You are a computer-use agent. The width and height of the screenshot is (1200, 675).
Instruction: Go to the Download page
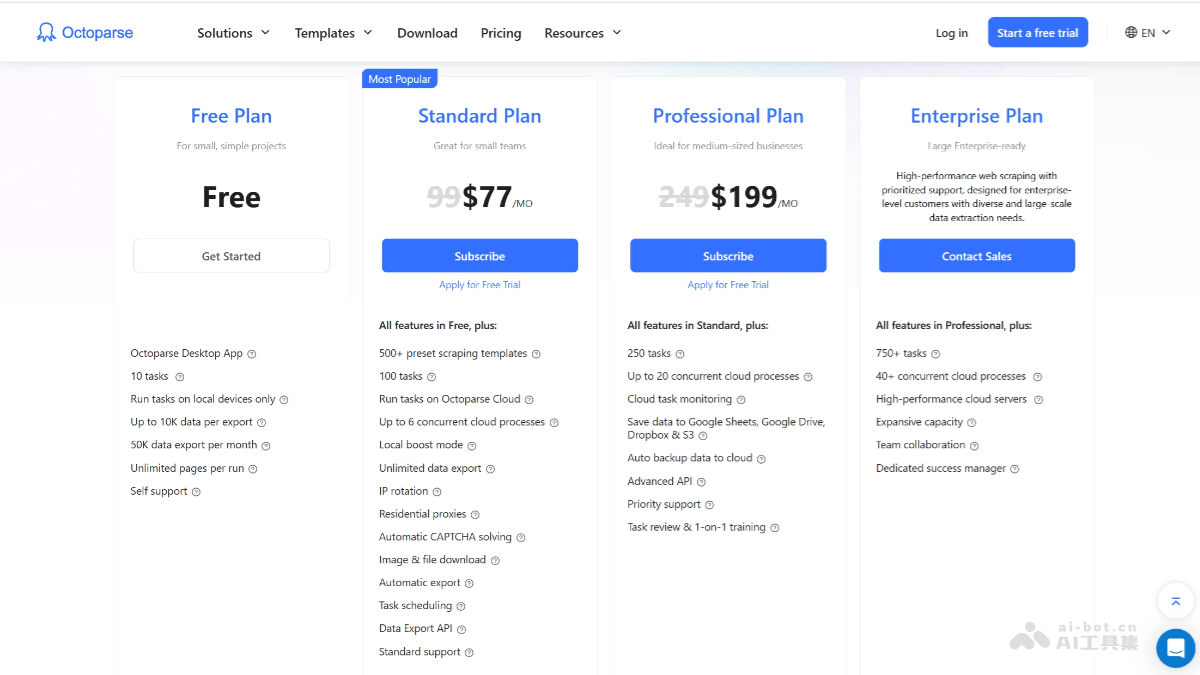427,33
